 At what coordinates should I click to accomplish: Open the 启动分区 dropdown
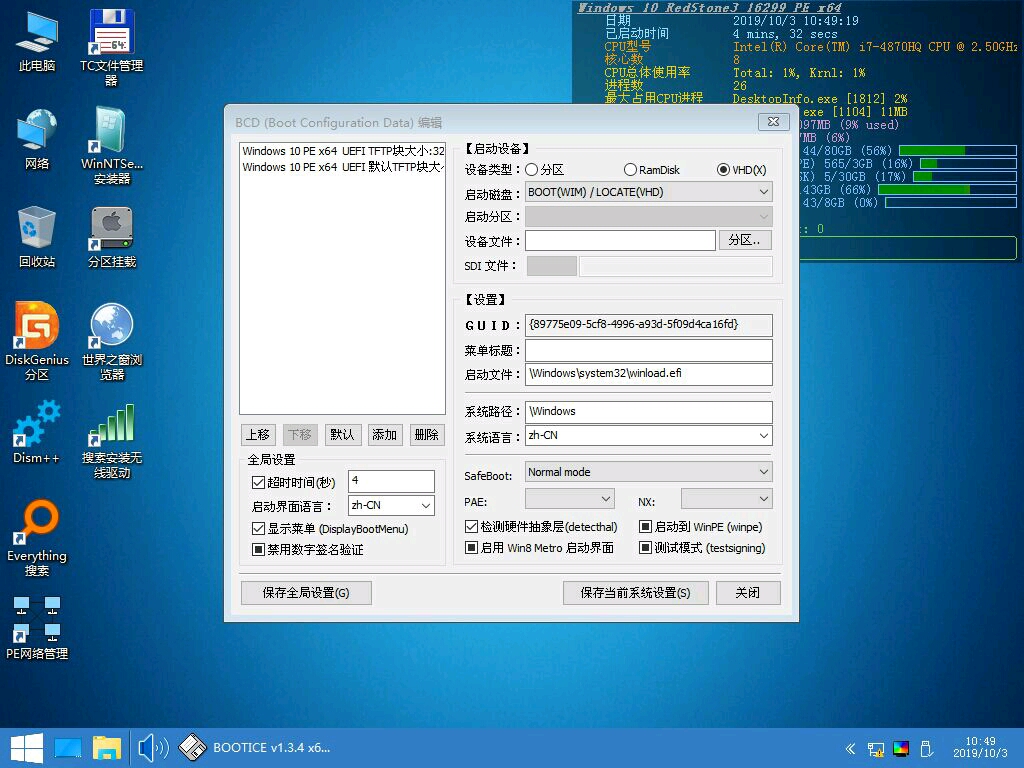pyautogui.click(x=648, y=216)
